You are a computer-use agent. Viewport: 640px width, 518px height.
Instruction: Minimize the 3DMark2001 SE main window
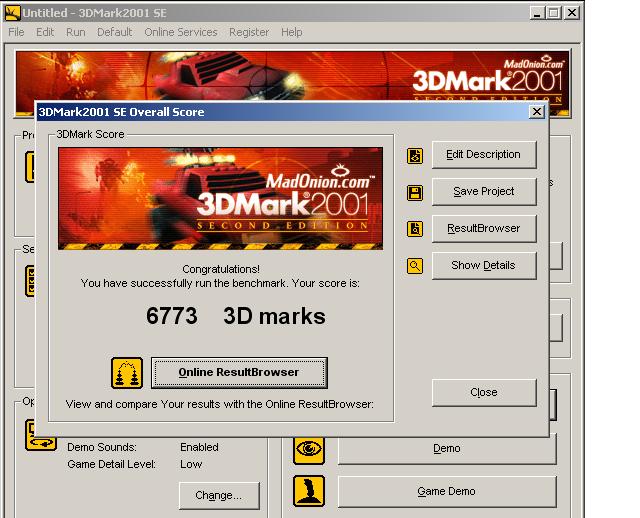537,13
